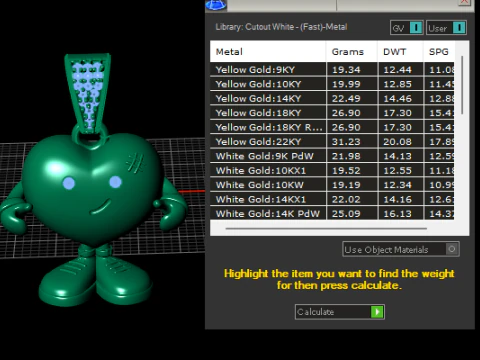Toggle Use Object Materials option
Viewport: 480px width, 360px height.
coord(401,249)
